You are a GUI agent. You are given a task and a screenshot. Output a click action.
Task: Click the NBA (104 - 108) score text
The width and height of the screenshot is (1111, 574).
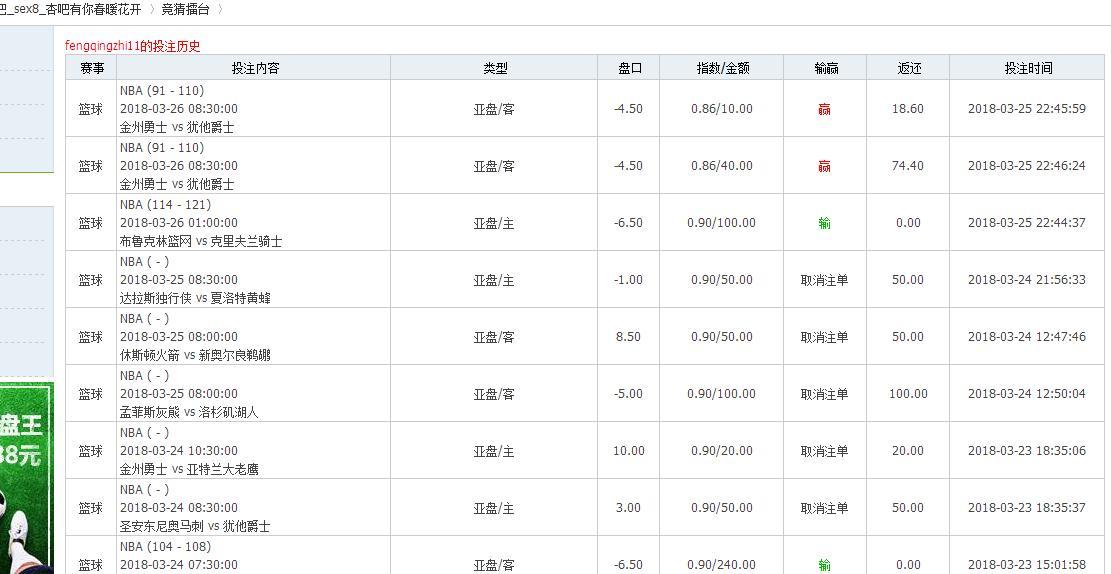(x=165, y=546)
